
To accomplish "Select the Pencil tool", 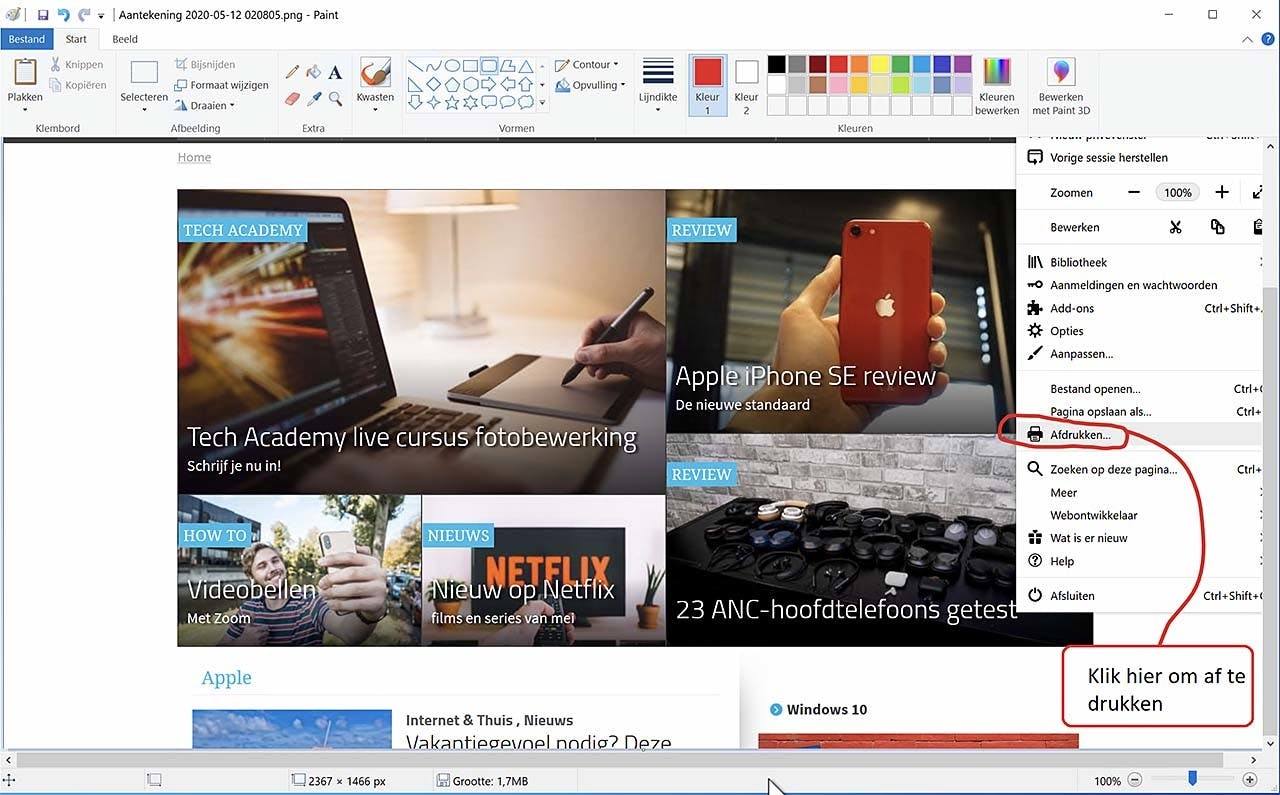I will [x=292, y=72].
